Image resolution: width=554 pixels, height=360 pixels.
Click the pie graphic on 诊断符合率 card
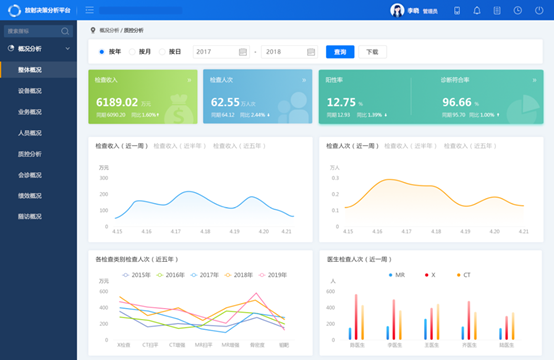(524, 109)
